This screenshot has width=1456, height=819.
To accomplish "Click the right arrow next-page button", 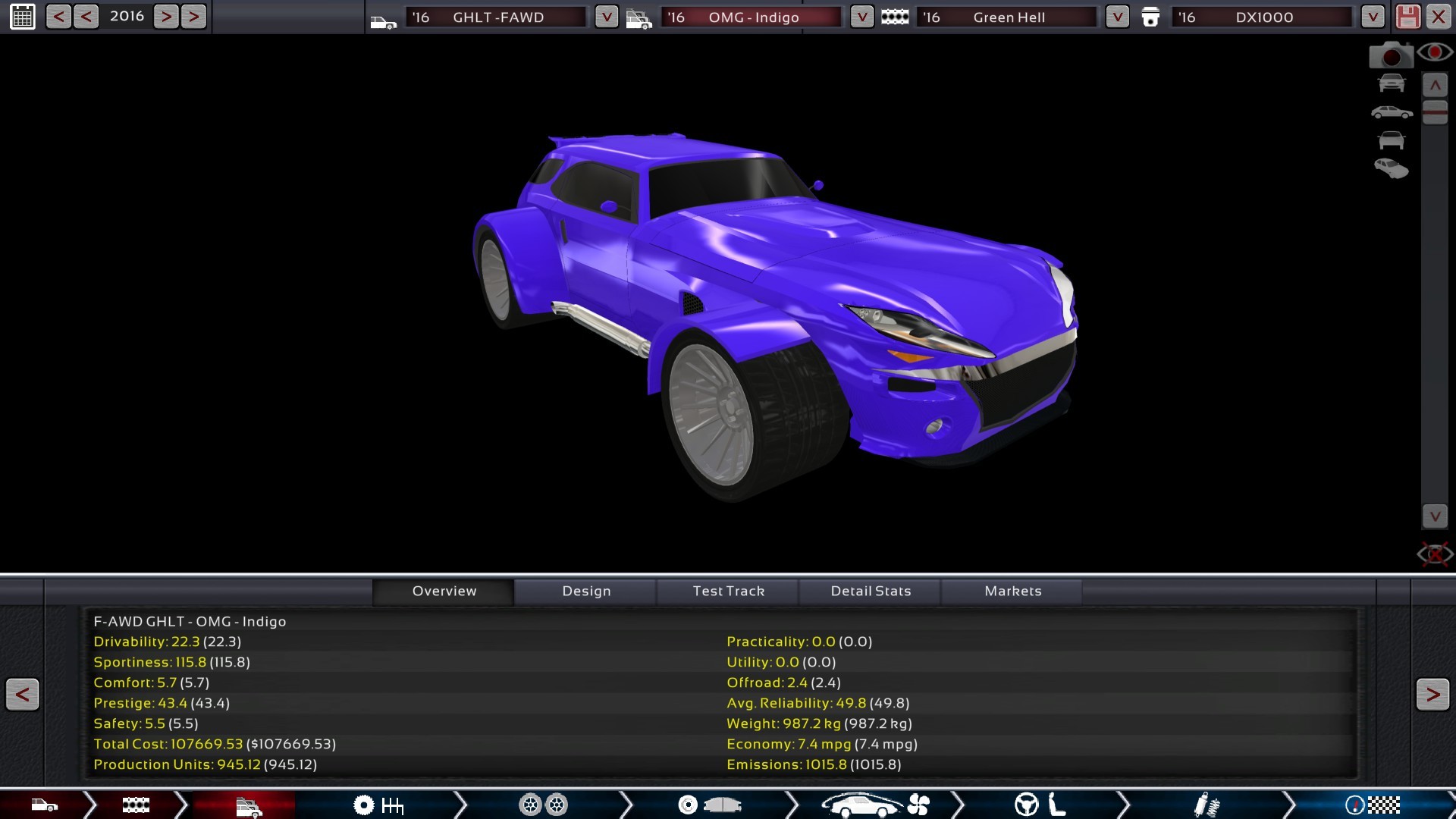I will pyautogui.click(x=1432, y=695).
